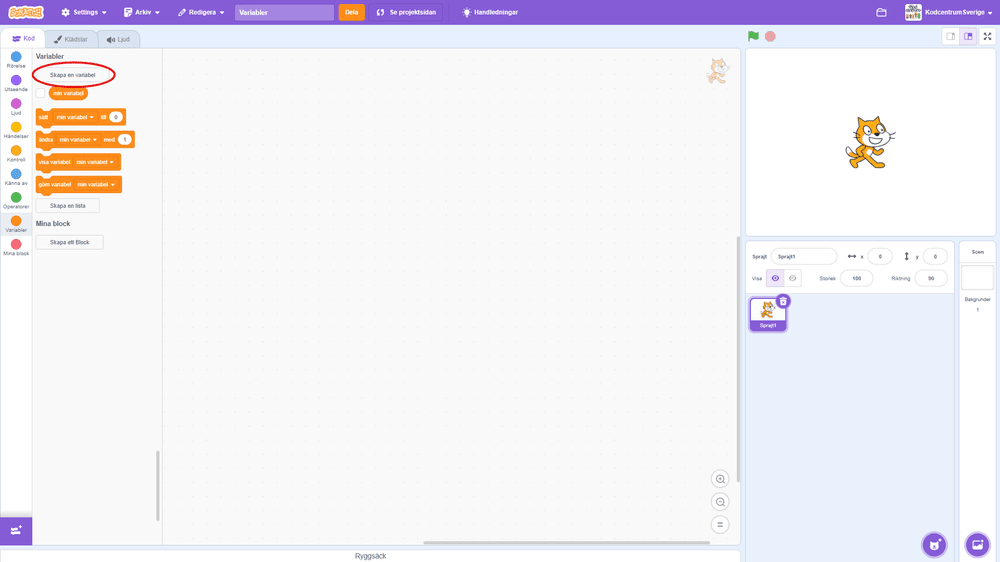Open variable dropdown in göm variabel block

pos(96,185)
